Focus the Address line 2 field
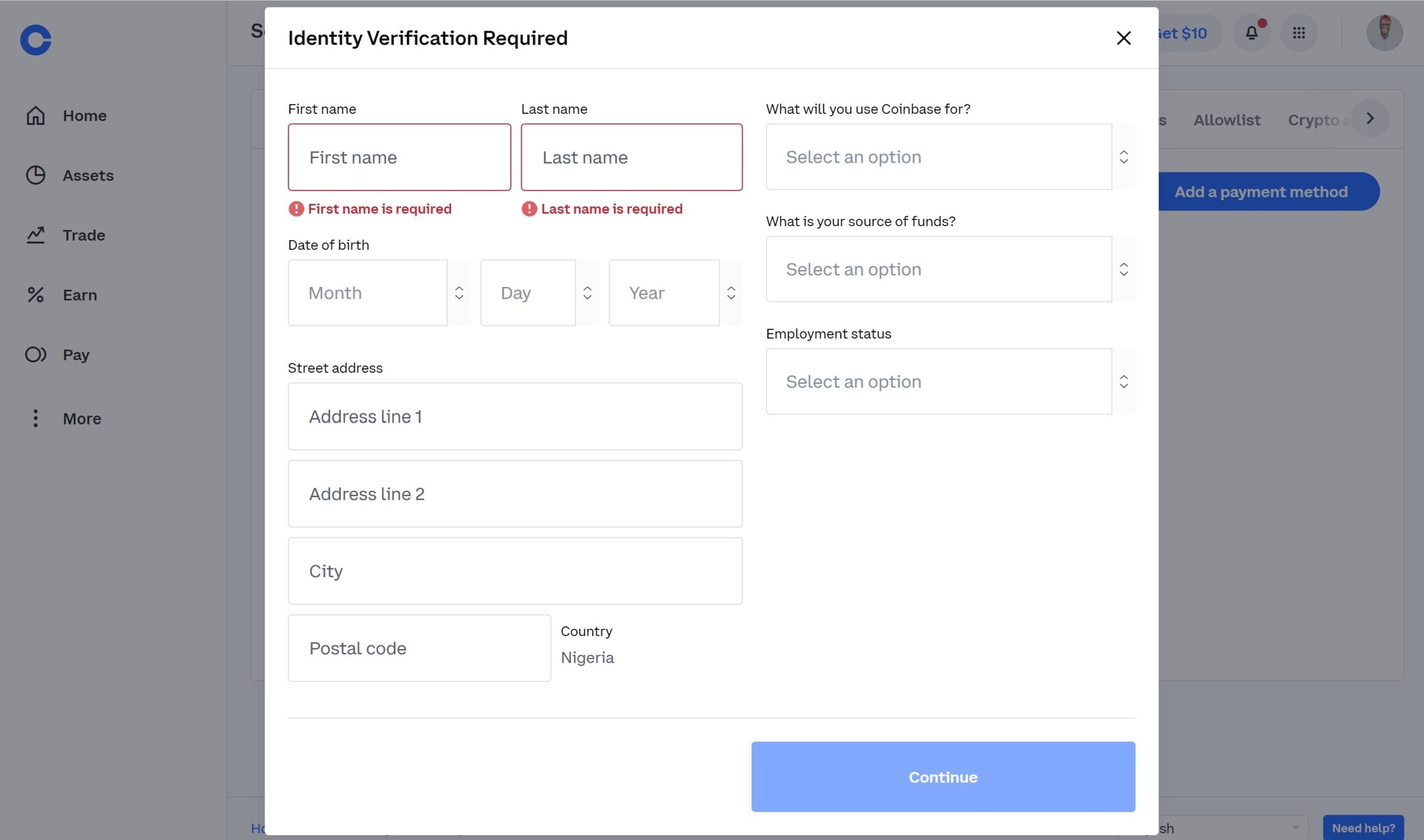Screen dimensions: 1424x840 tap(515, 494)
